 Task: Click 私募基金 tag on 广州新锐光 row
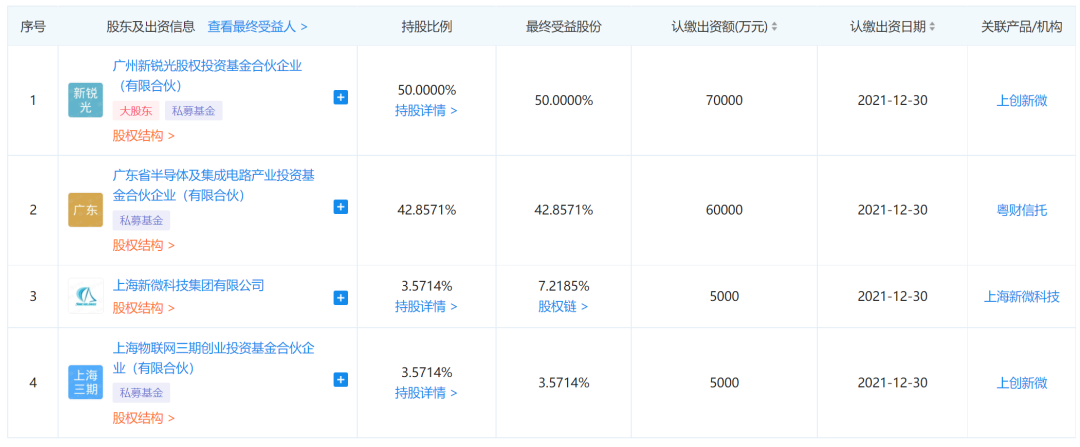point(194,111)
